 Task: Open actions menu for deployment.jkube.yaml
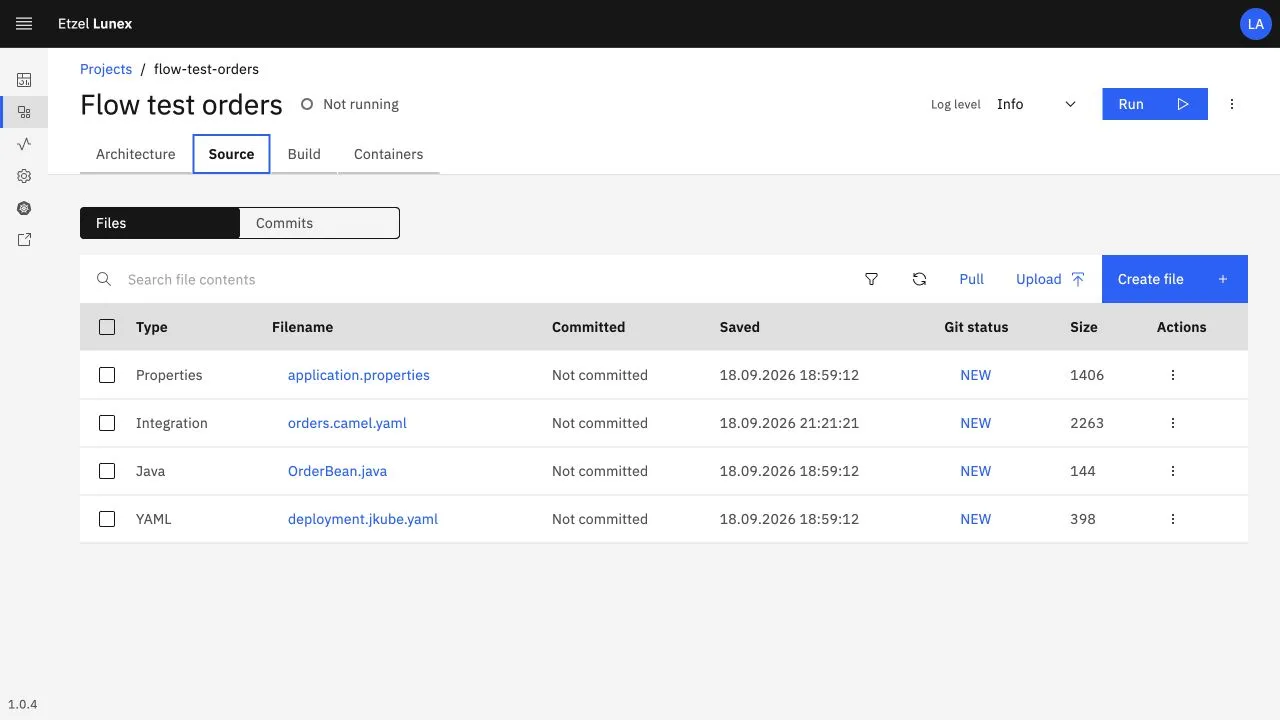tap(1173, 519)
